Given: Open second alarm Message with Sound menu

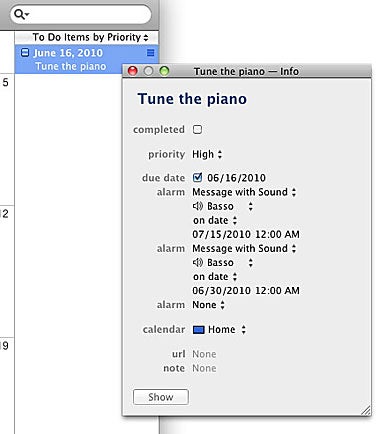Looking at the screenshot, I should point(244,248).
